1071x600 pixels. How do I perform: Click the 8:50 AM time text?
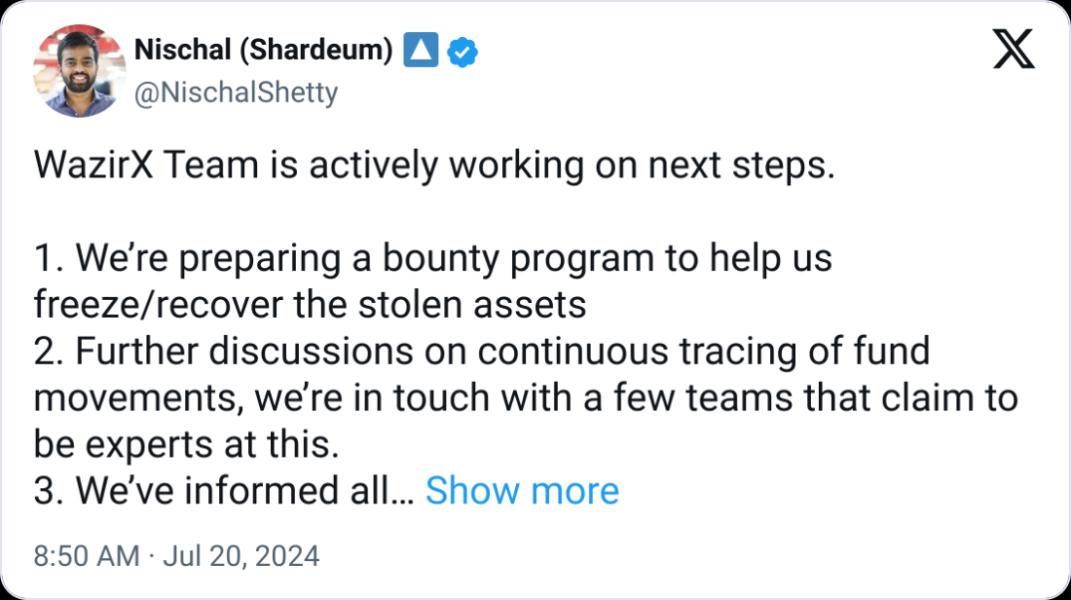click(86, 556)
